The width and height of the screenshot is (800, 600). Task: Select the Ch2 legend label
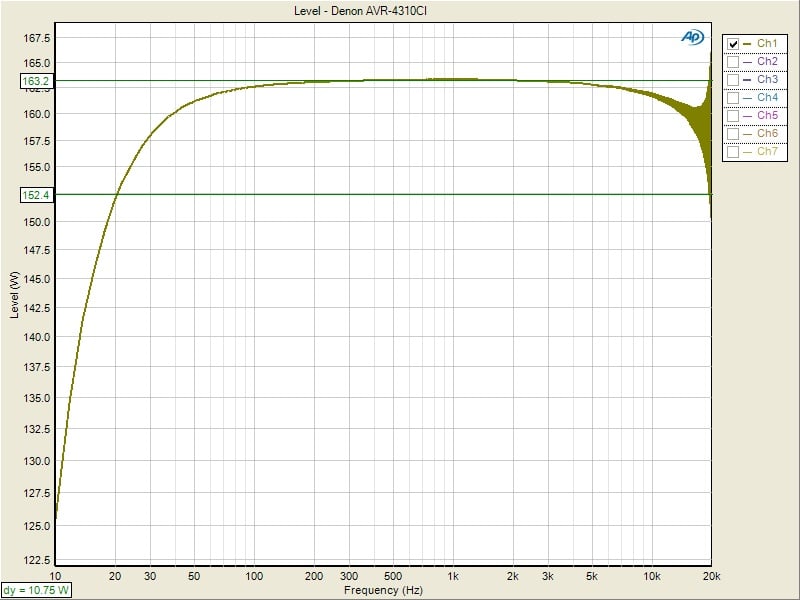point(767,62)
